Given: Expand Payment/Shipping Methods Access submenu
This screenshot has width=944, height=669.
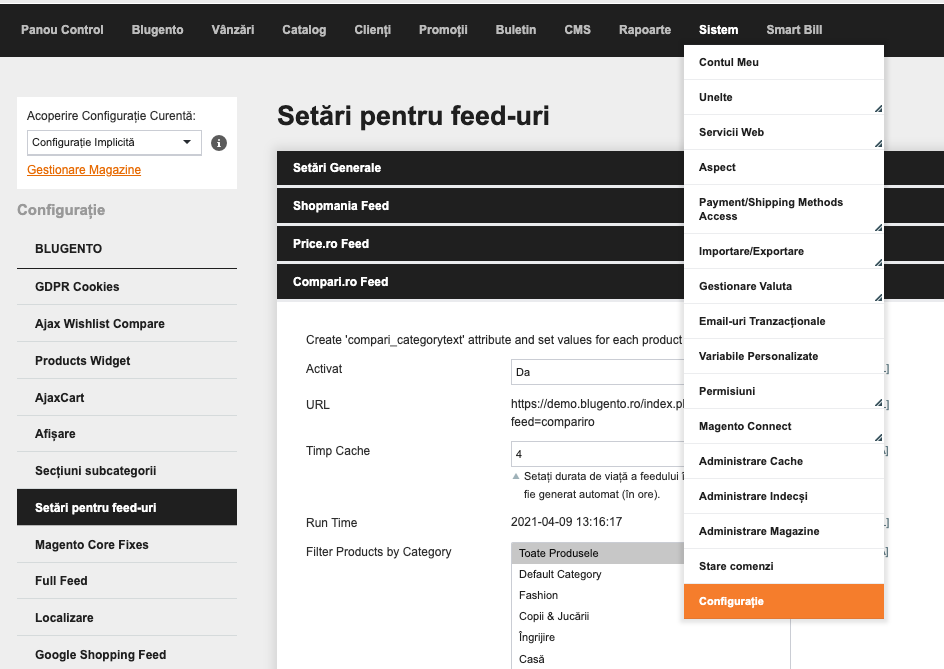Looking at the screenshot, I should [x=784, y=209].
